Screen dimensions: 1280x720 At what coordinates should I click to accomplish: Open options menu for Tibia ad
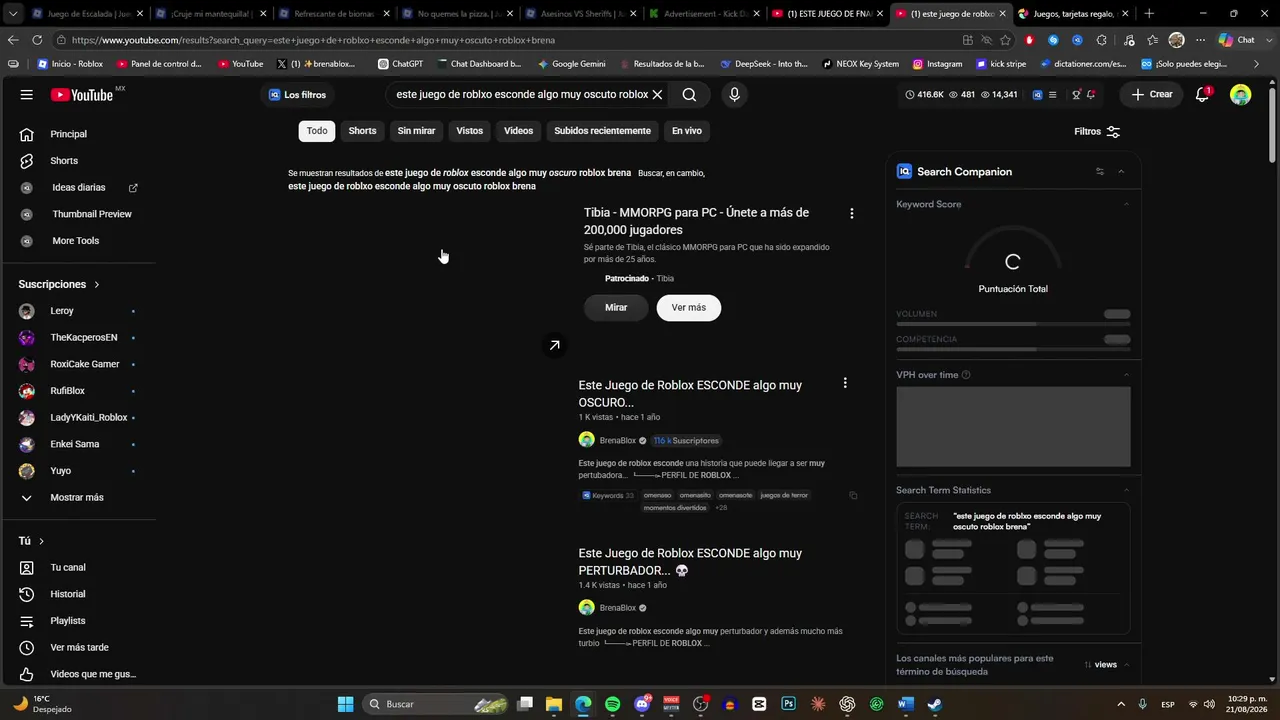click(x=851, y=213)
